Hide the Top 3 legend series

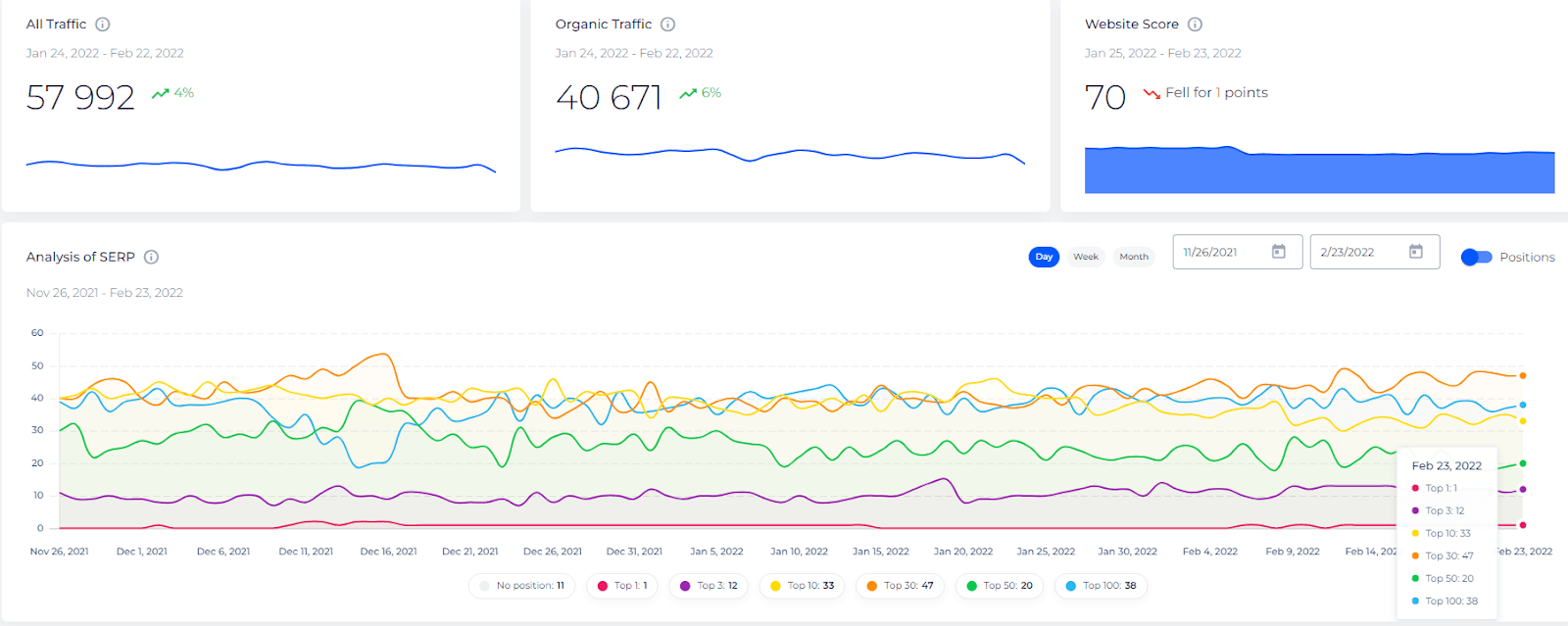[709, 586]
